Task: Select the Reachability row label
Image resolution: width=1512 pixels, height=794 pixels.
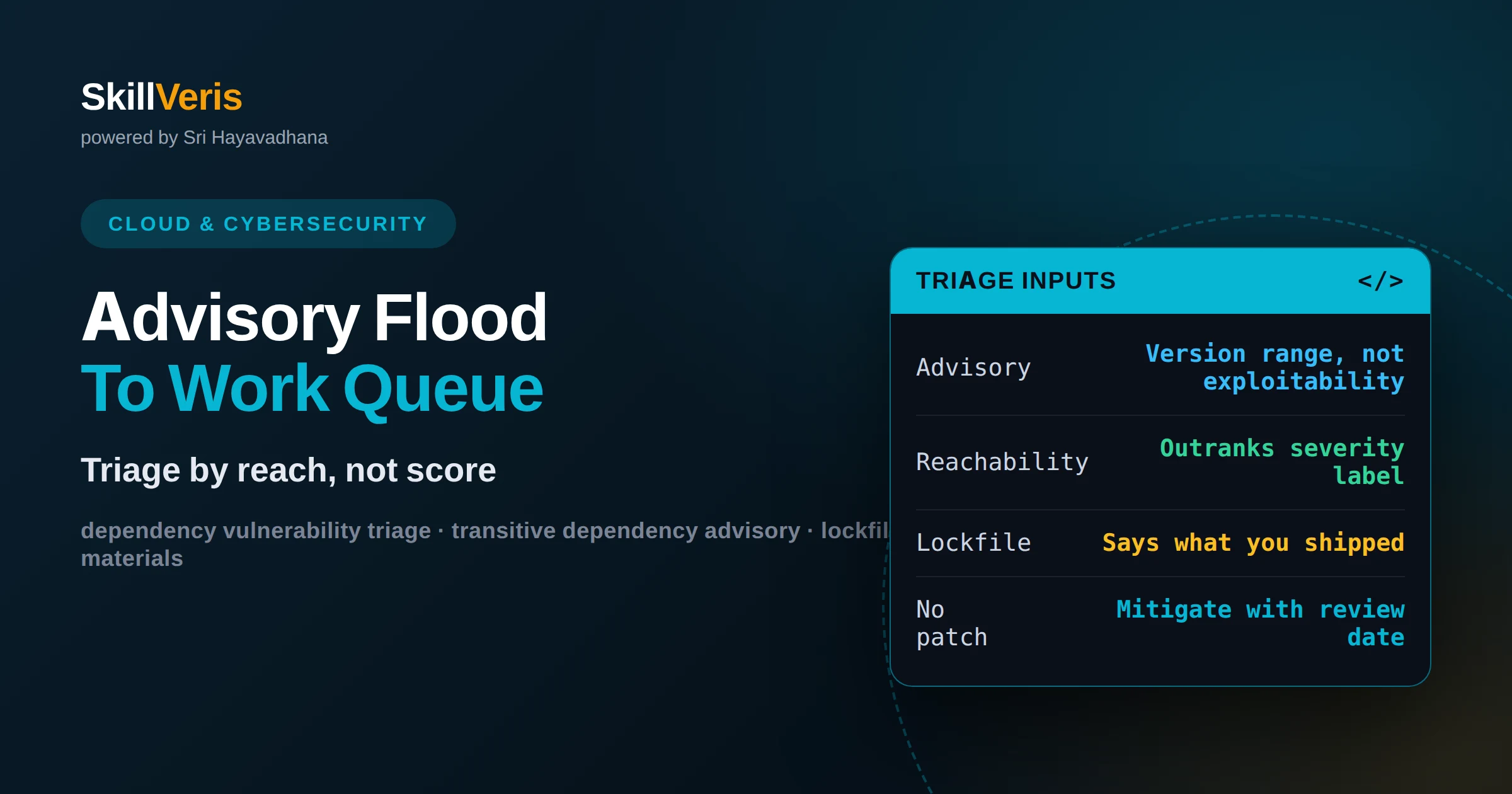Action: click(1002, 462)
